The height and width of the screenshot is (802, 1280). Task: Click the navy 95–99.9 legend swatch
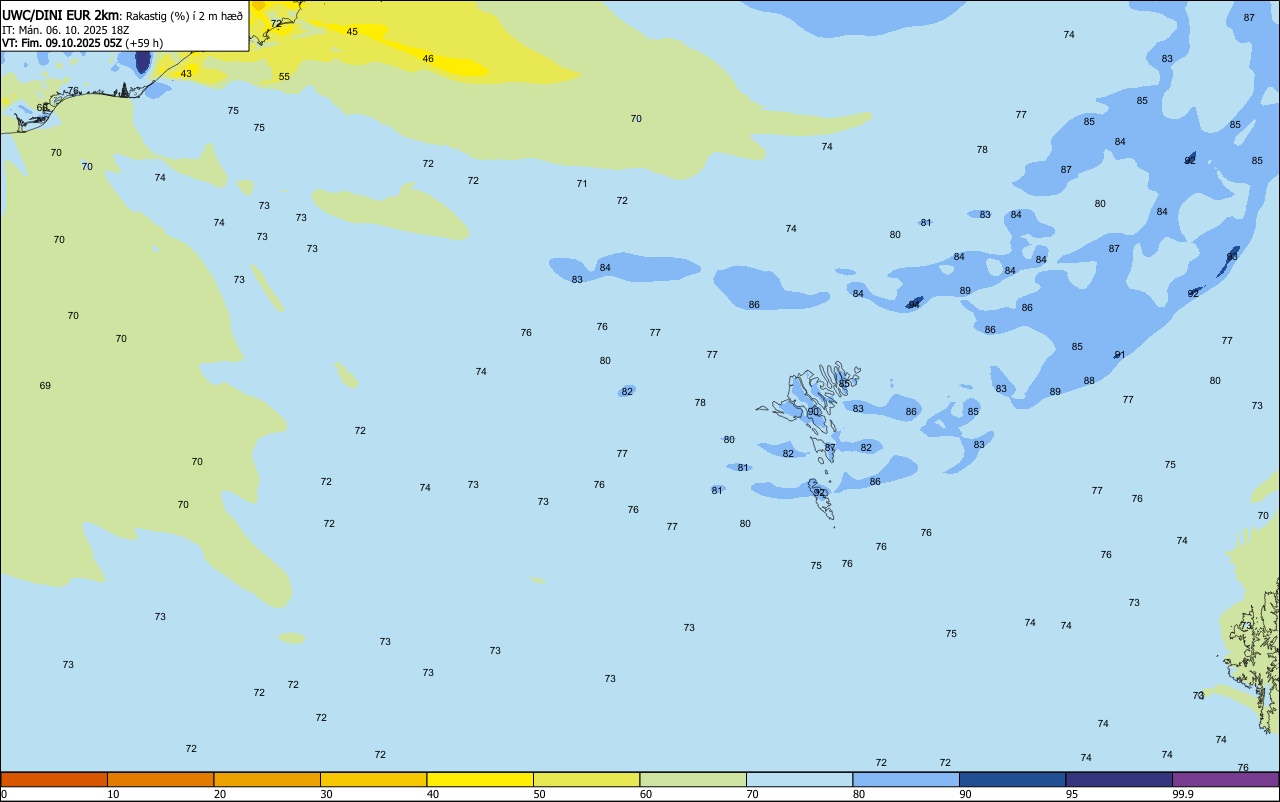1119,779
